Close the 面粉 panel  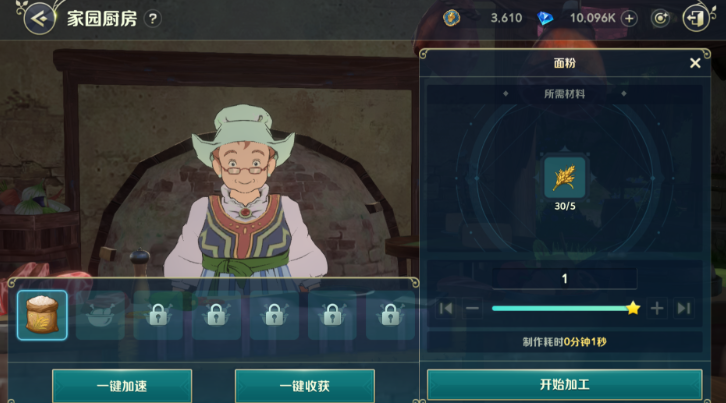[695, 63]
